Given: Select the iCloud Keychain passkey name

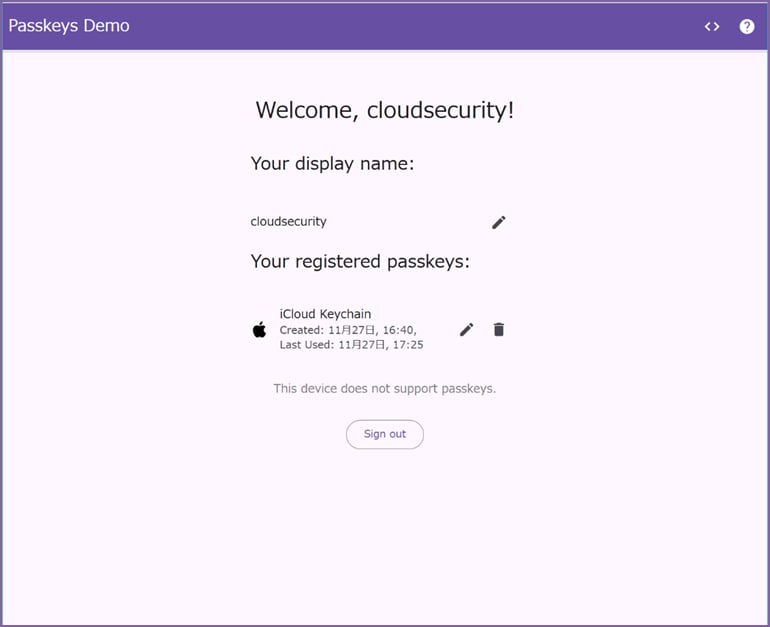Looking at the screenshot, I should click(x=325, y=314).
